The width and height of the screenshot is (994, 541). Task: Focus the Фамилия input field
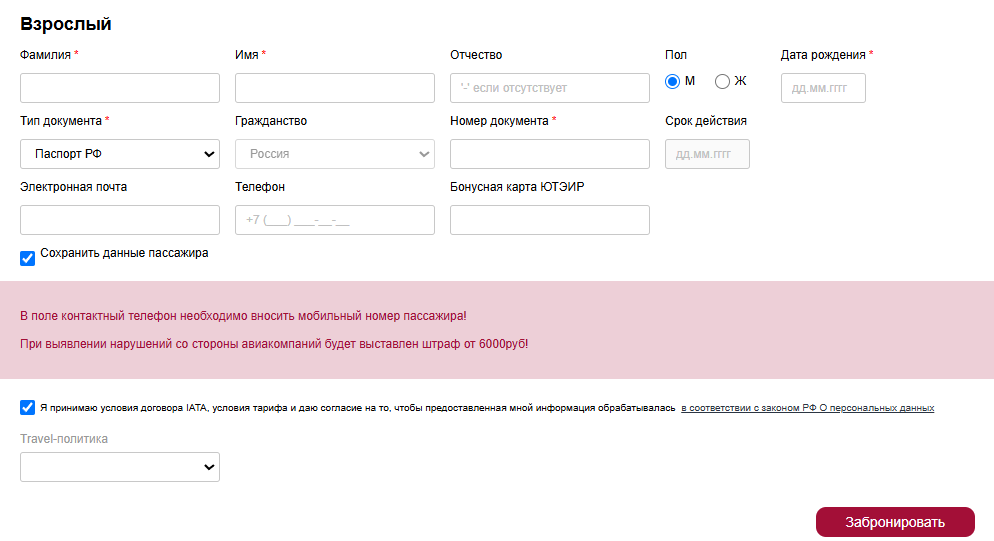pyautogui.click(x=120, y=88)
